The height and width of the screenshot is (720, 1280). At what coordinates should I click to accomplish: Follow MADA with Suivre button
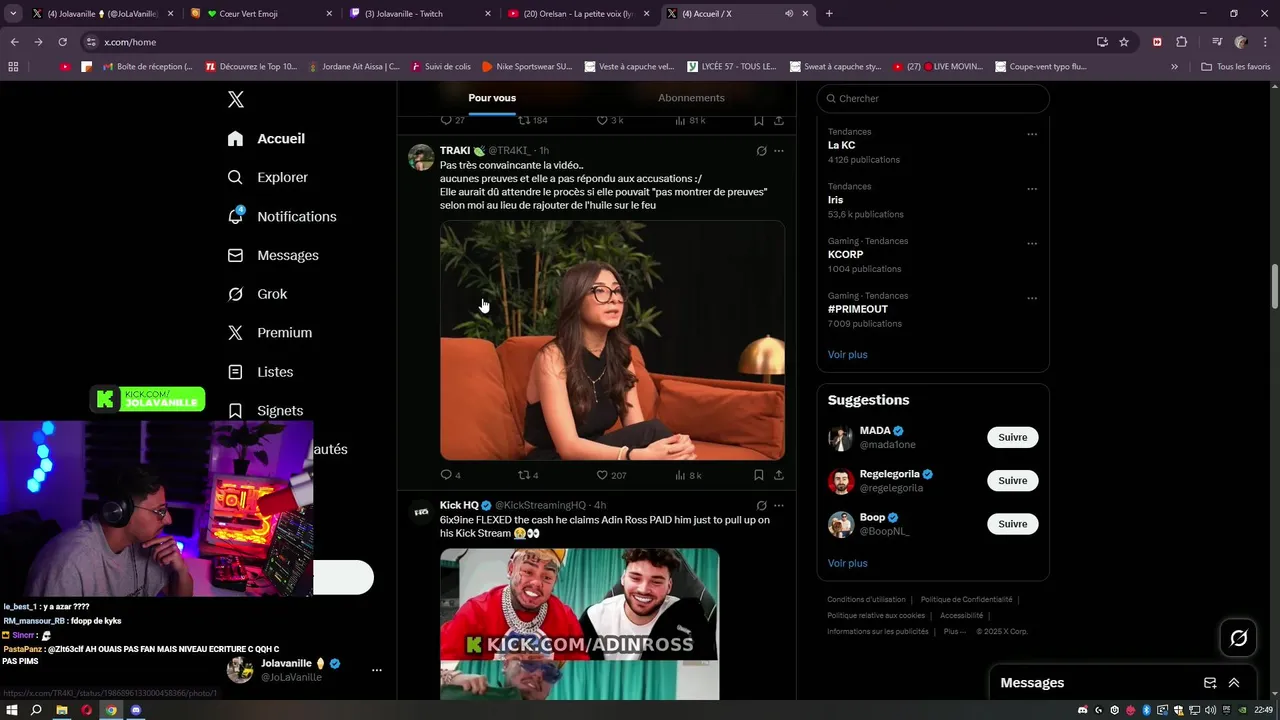coord(1012,437)
